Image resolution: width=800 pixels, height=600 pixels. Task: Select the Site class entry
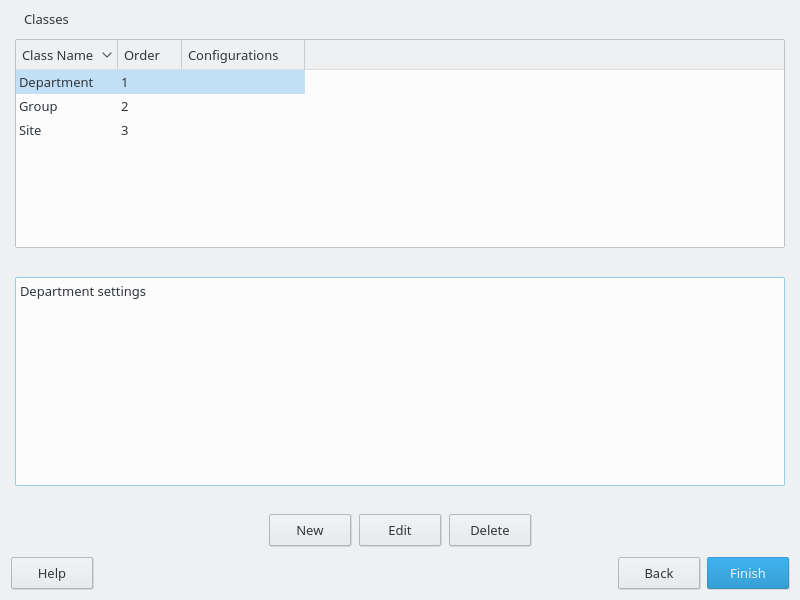(30, 131)
